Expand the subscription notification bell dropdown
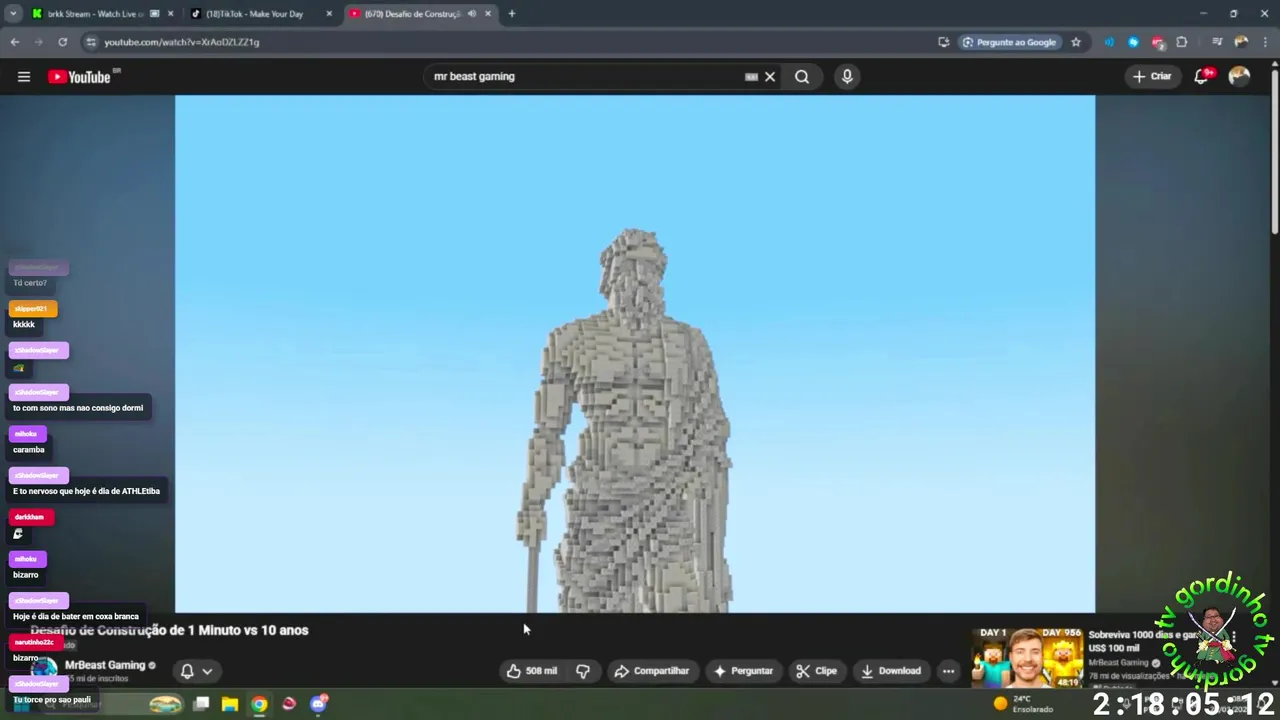This screenshot has width=1280, height=720. [196, 671]
